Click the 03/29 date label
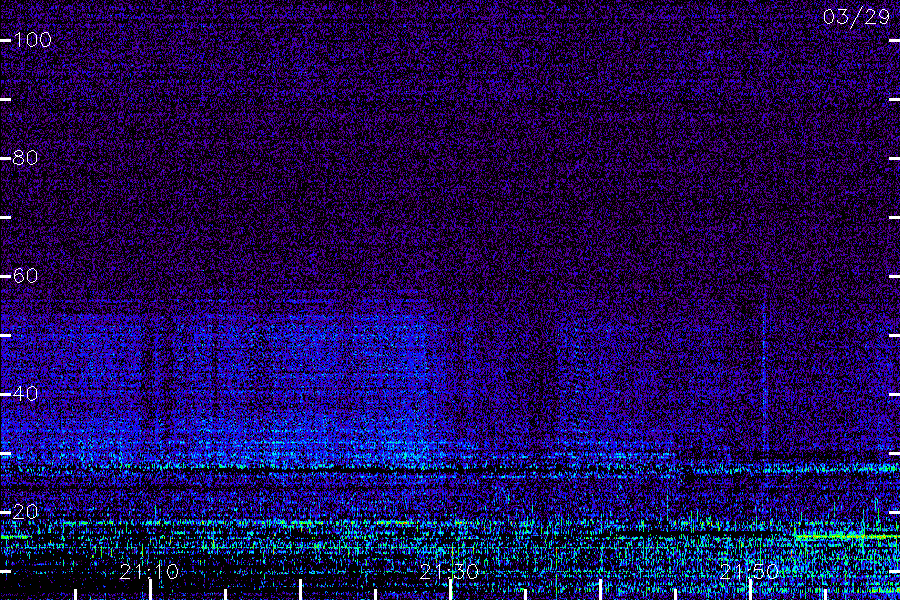900x600 pixels. tap(856, 17)
